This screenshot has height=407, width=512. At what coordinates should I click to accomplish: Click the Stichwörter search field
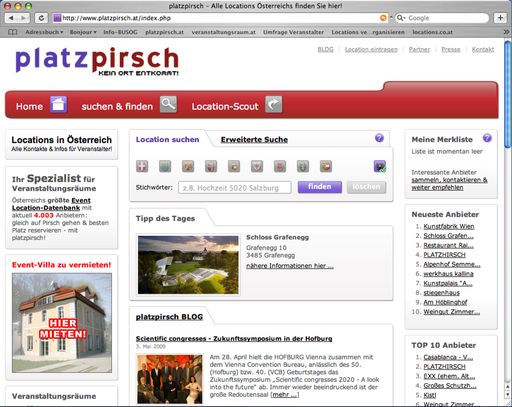point(235,188)
